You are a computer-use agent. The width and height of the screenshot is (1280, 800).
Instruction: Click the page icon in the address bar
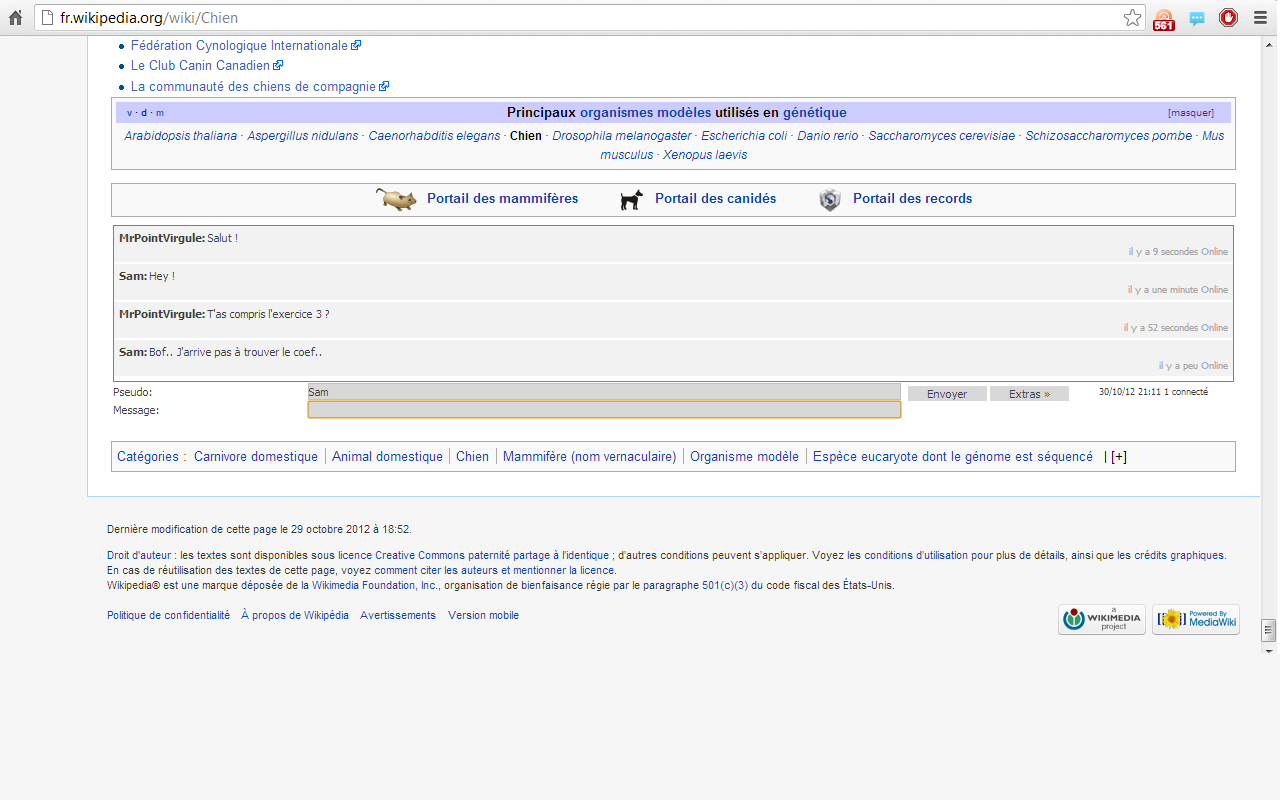point(46,18)
